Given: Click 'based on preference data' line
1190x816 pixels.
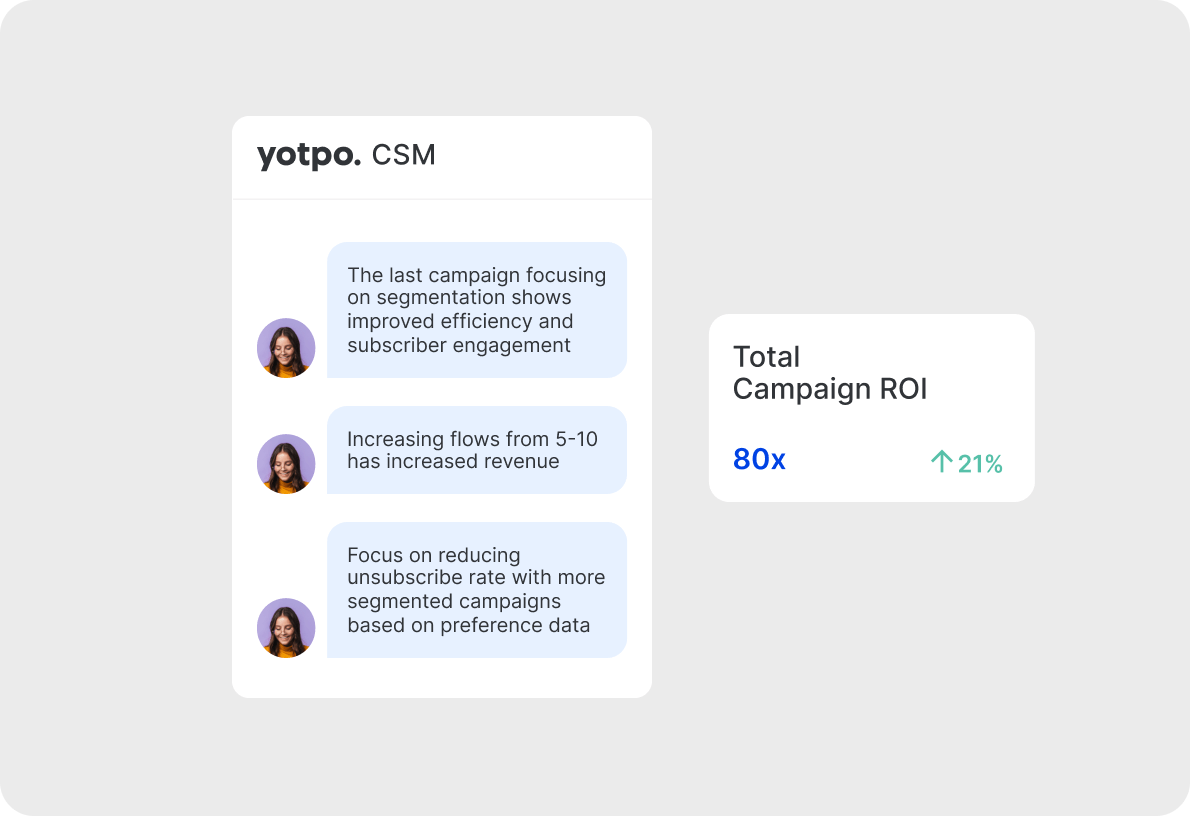Looking at the screenshot, I should [468, 625].
